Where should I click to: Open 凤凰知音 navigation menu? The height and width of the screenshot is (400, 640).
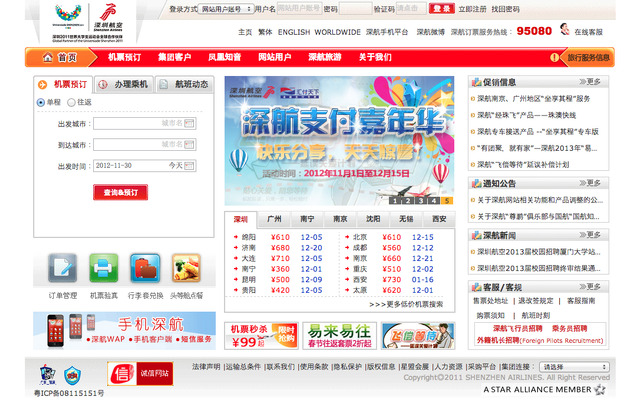224,57
